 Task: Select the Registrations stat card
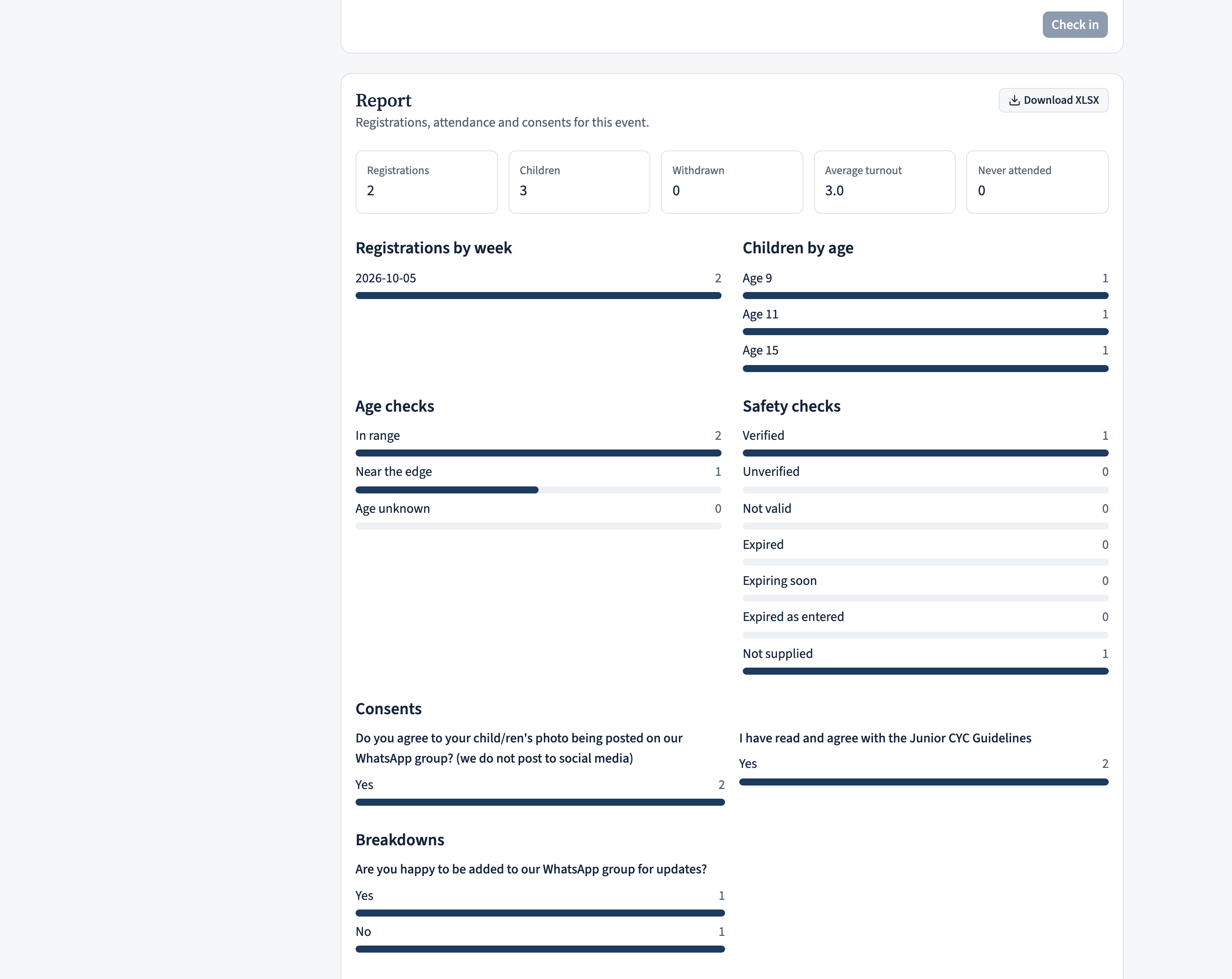pos(426,182)
